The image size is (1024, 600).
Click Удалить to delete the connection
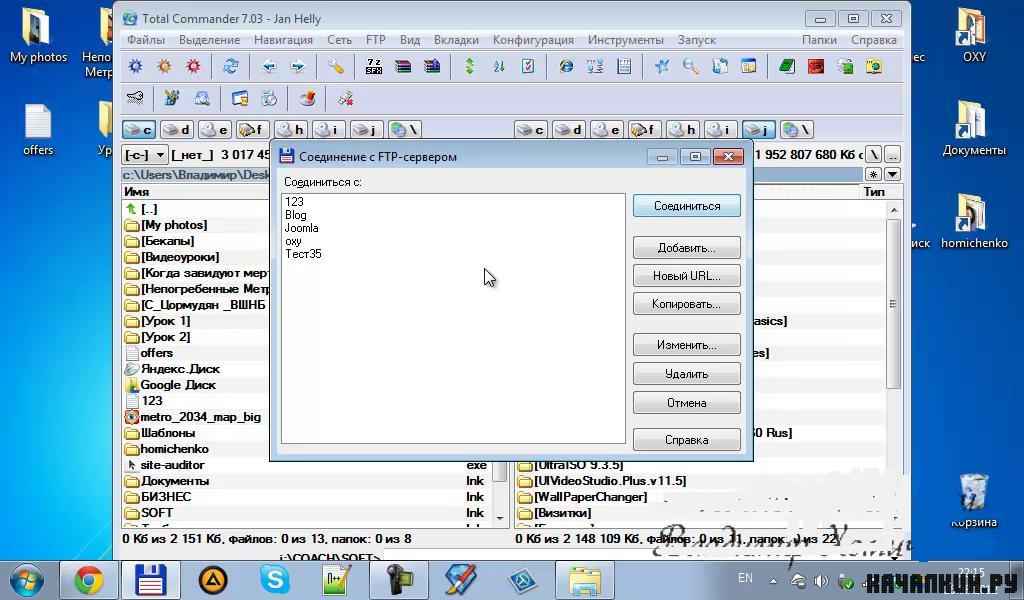tap(686, 374)
